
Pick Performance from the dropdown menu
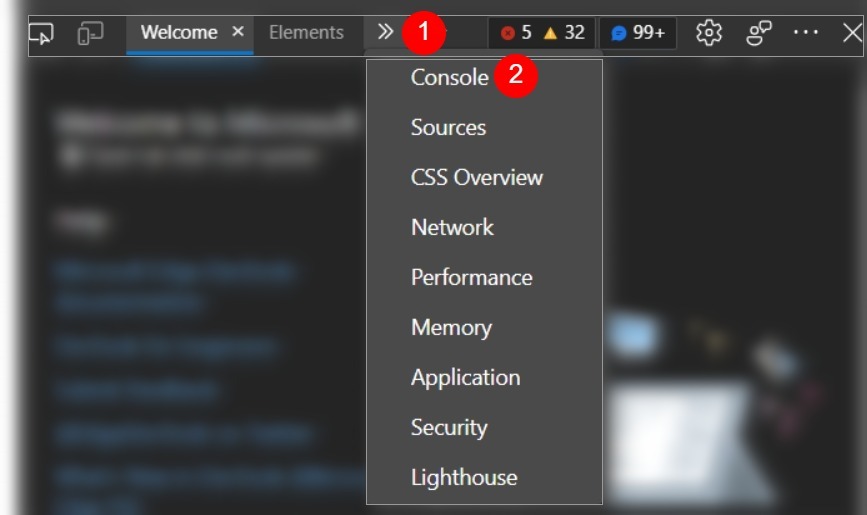point(471,277)
